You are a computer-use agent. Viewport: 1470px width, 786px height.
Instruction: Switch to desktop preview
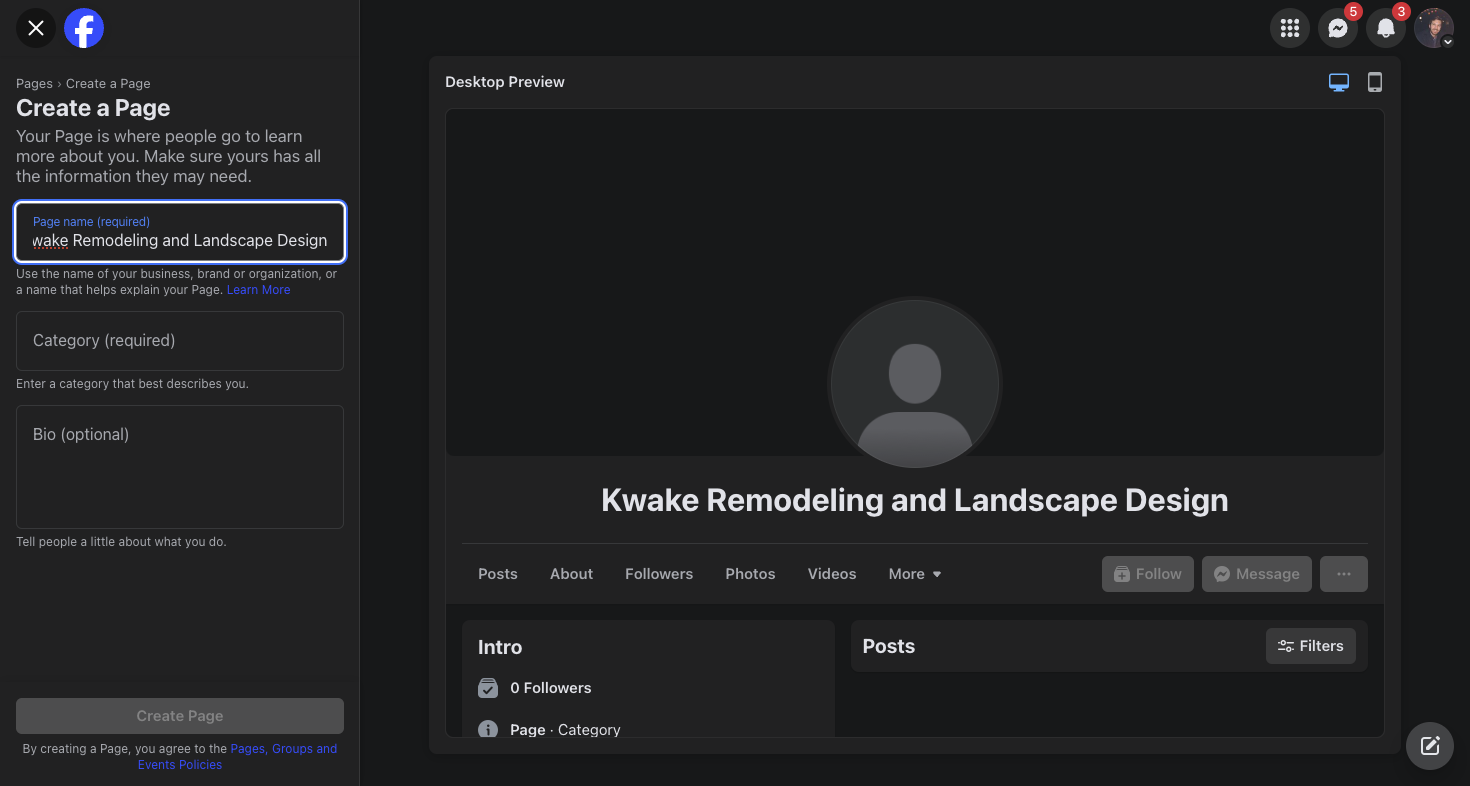1339,82
